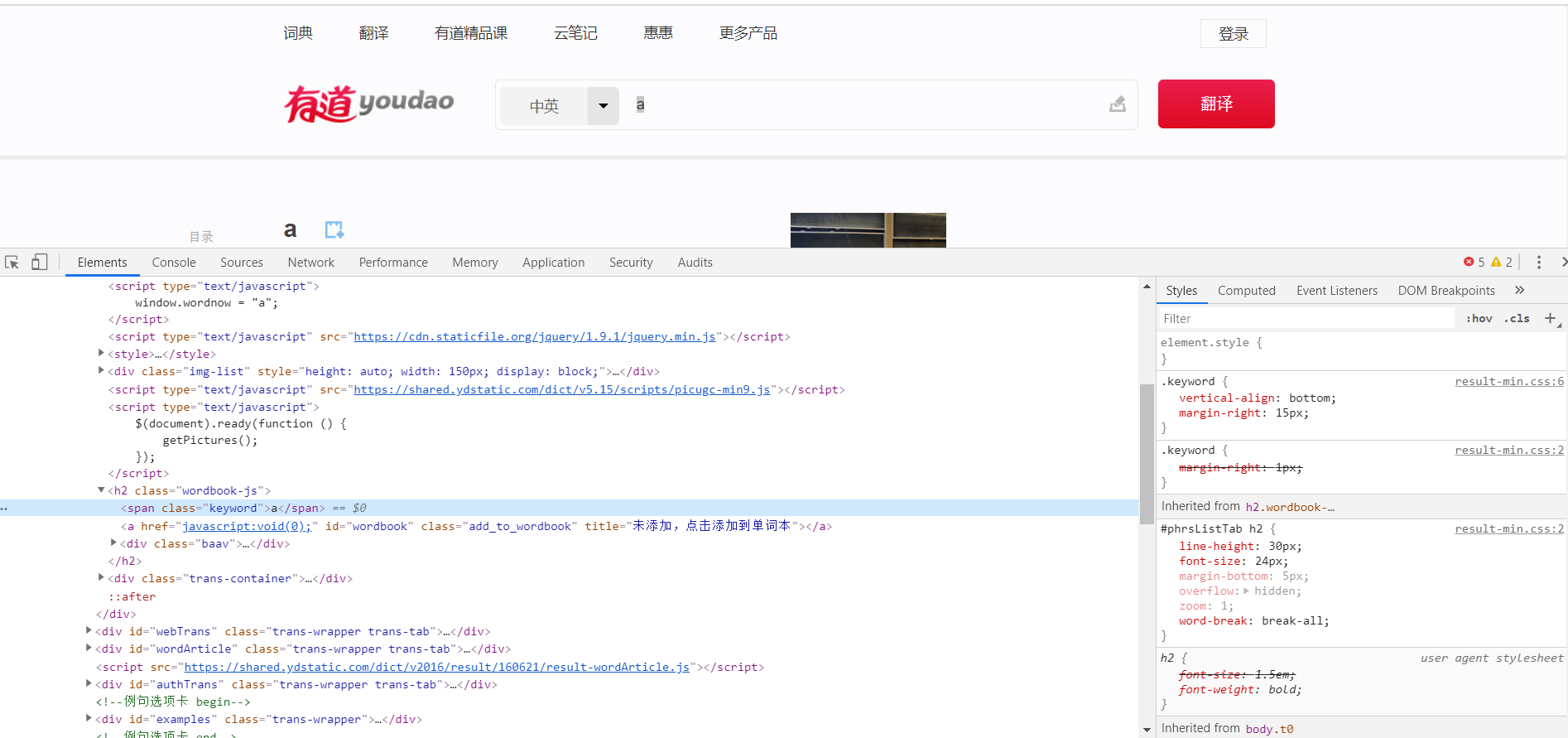Click the partially visible image thumbnail
This screenshot has width=1568, height=738.
coord(868,230)
